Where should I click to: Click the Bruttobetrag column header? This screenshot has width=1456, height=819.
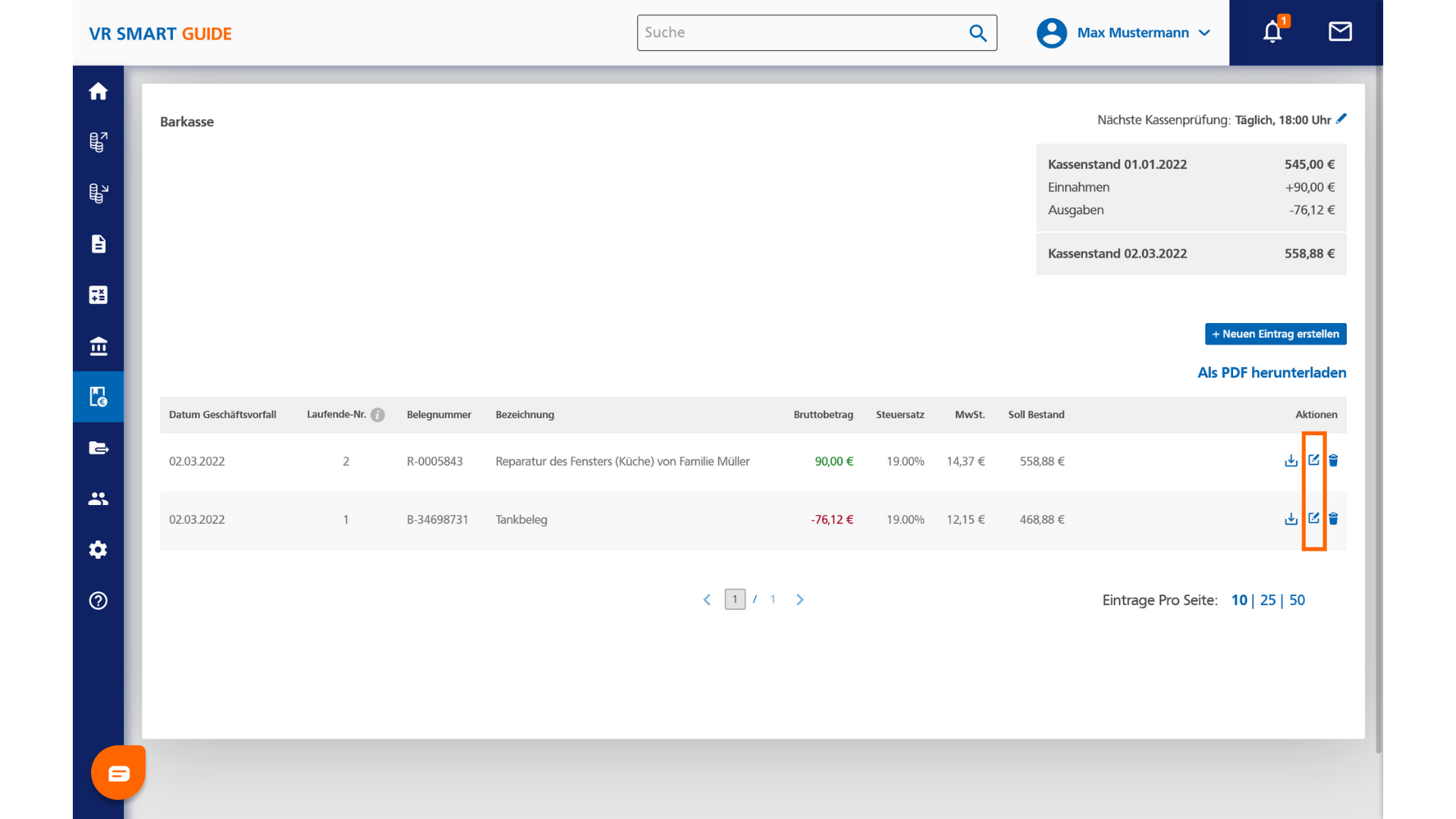click(823, 415)
